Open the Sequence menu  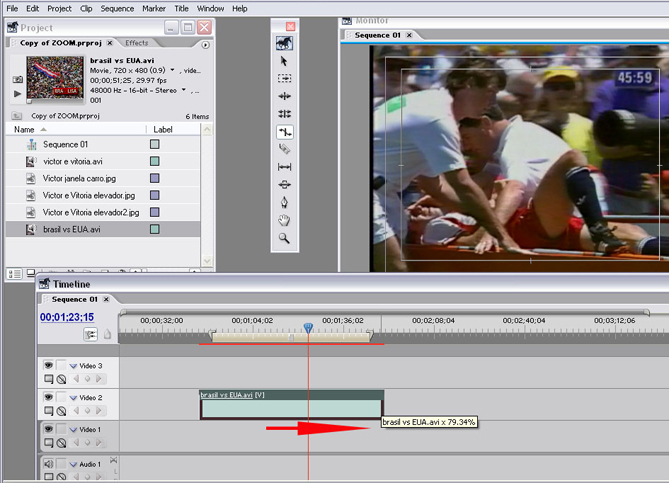117,8
